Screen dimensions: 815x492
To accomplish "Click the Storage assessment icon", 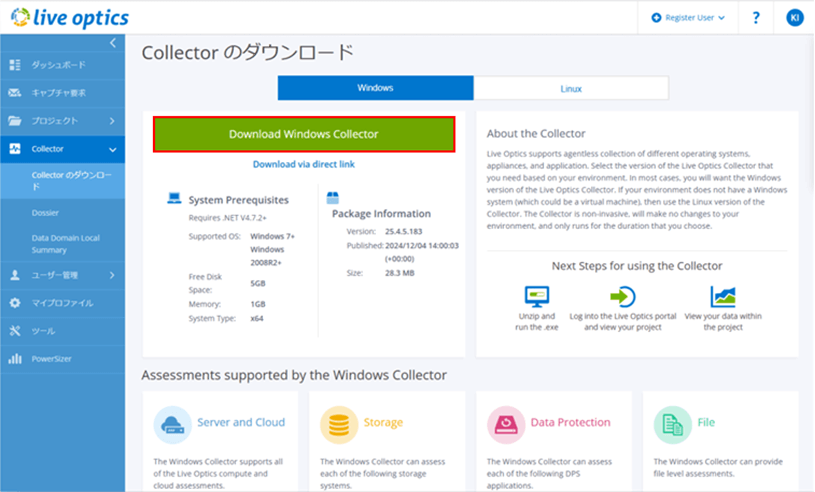I will pyautogui.click(x=339, y=424).
